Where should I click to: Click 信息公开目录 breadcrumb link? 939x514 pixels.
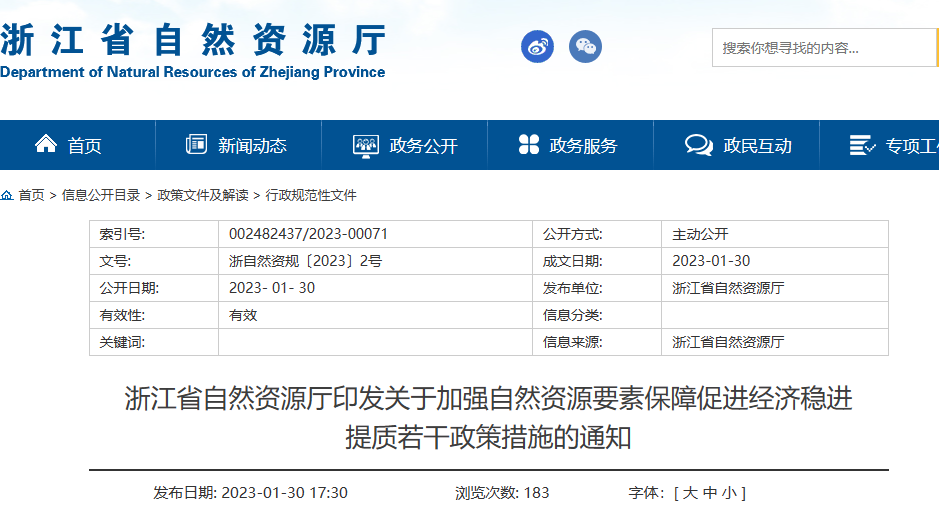point(101,195)
